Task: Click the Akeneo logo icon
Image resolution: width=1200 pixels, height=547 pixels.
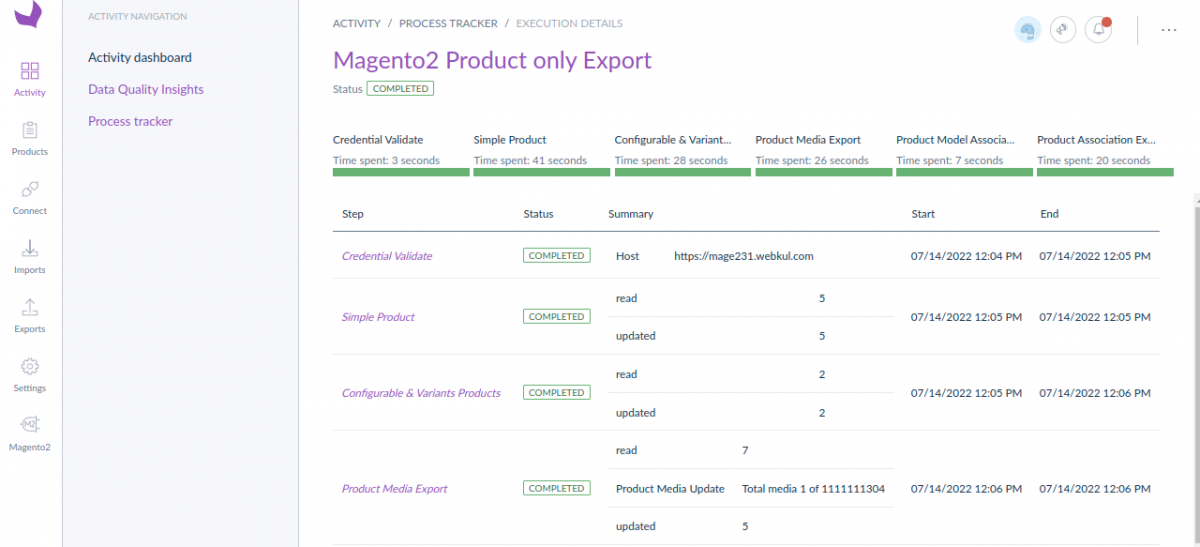Action: pos(30,14)
